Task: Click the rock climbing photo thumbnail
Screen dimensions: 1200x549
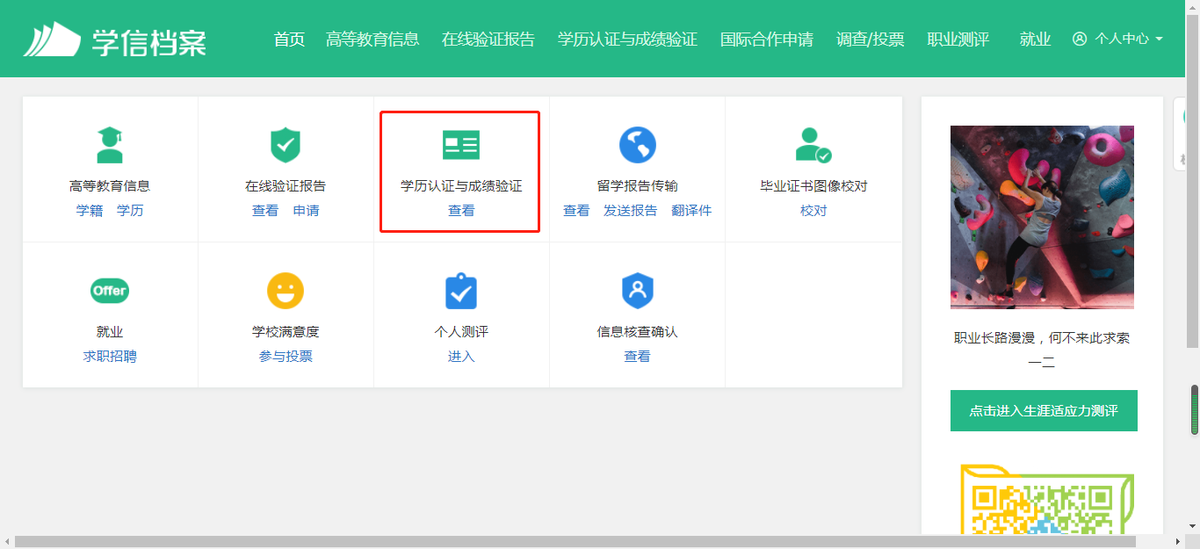Action: (1042, 217)
